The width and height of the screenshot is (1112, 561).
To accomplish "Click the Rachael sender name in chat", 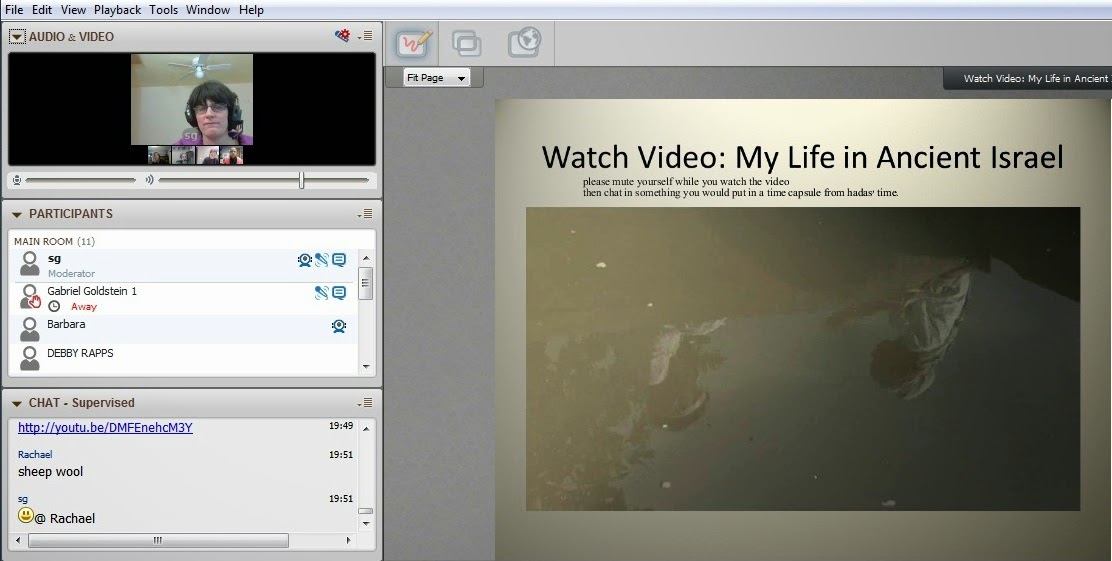I will tap(35, 455).
